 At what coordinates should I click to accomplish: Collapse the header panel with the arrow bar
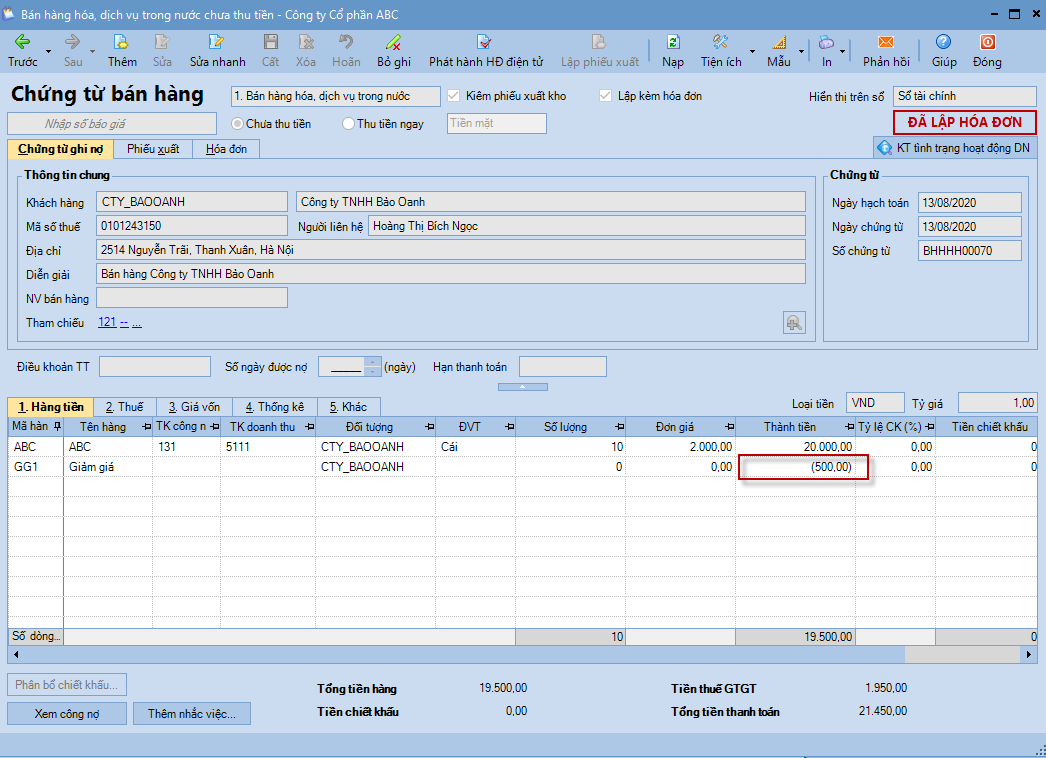[x=523, y=387]
